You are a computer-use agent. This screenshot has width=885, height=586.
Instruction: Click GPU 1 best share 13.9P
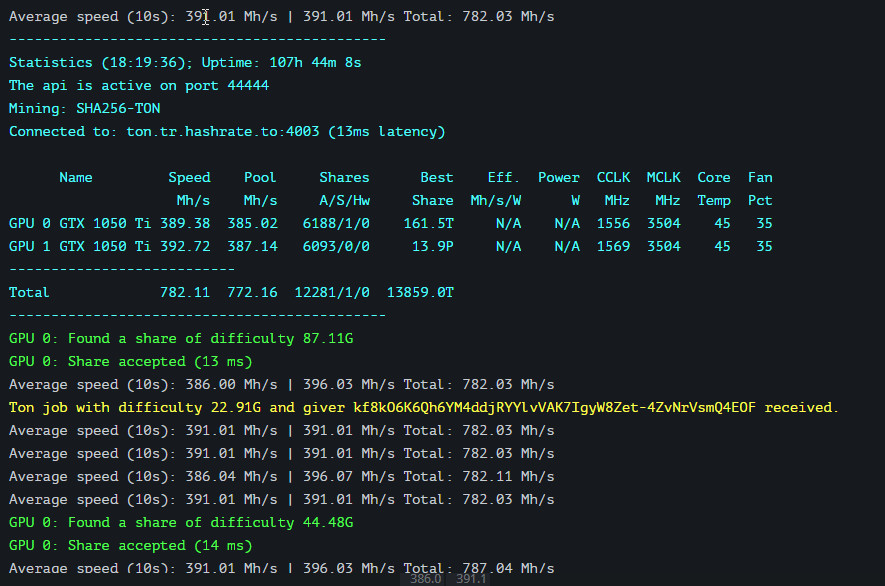[433, 247]
